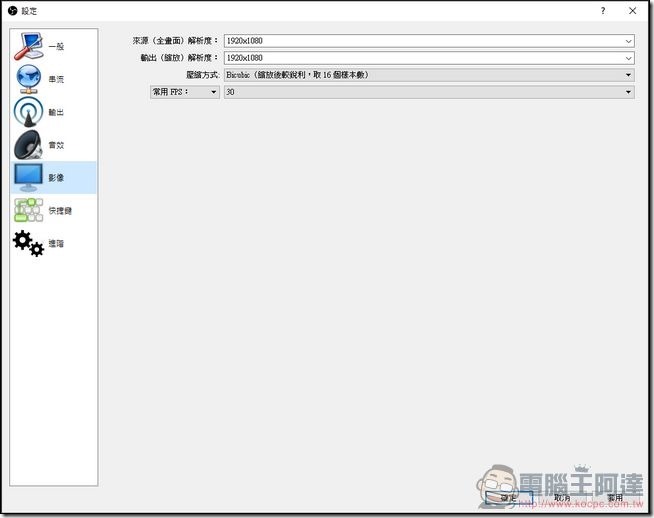Click the question mark help button
The image size is (654, 518).
pyautogui.click(x=603, y=10)
